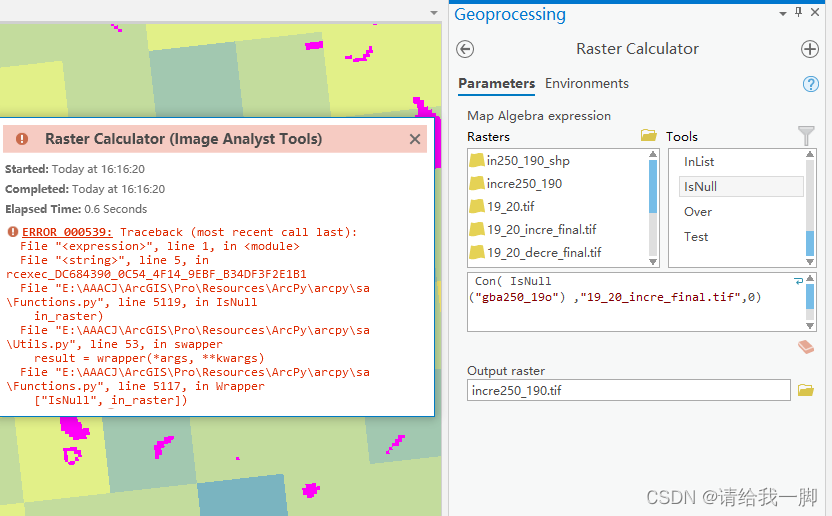The width and height of the screenshot is (832, 516).
Task: Choose the InList tool
Action: pyautogui.click(x=699, y=162)
